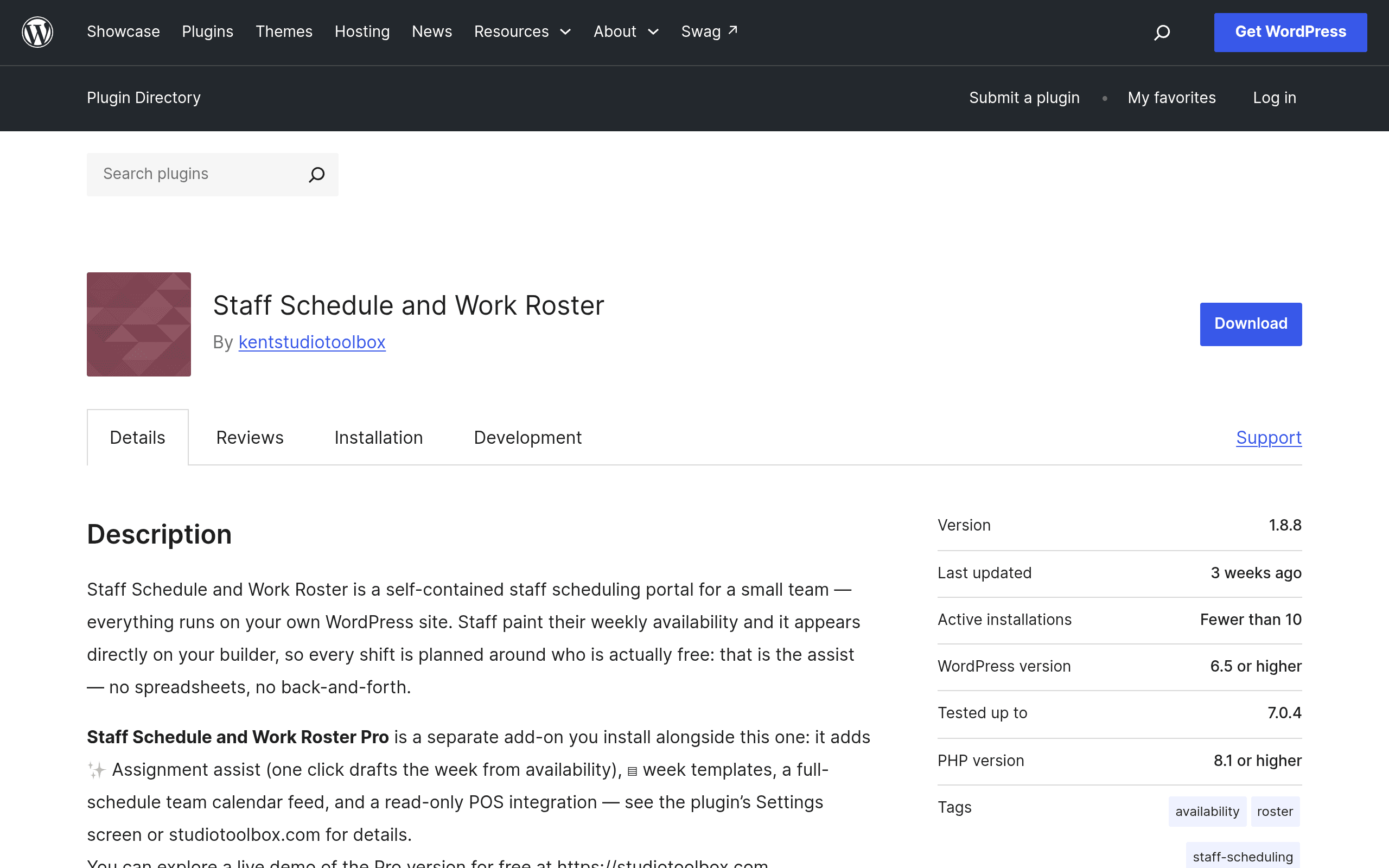Click the '3 weeks ago' last updated value
The width and height of the screenshot is (1389, 868).
1256,573
